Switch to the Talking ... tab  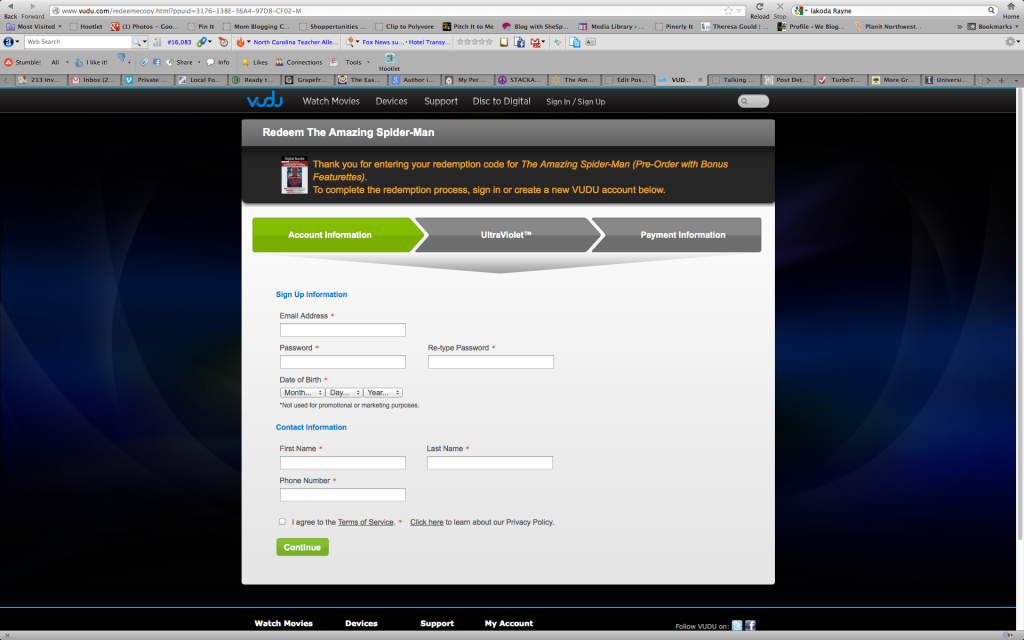click(733, 80)
